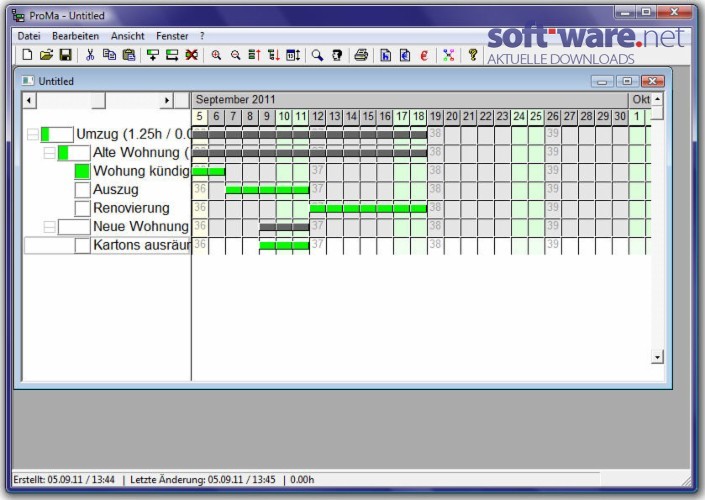705x500 pixels.
Task: Select the Neue Wohnung task label
Action: point(141,227)
